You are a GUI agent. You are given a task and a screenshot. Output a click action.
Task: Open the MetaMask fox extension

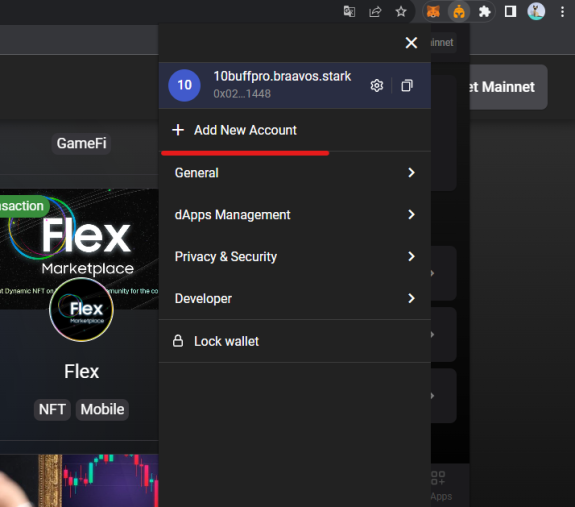(x=433, y=12)
